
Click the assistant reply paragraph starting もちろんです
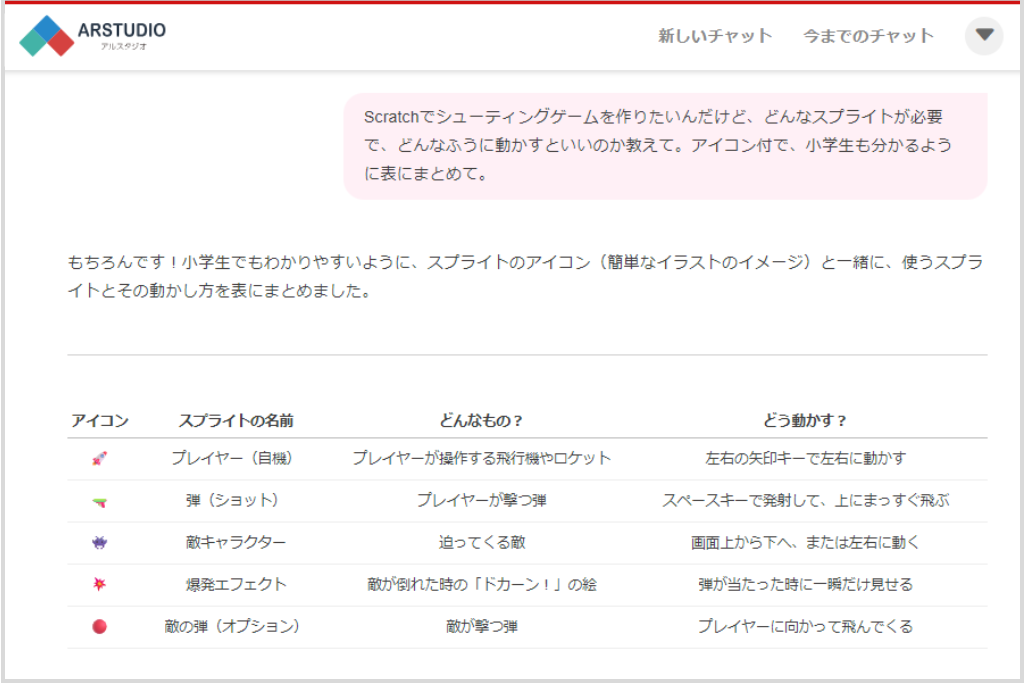point(525,279)
